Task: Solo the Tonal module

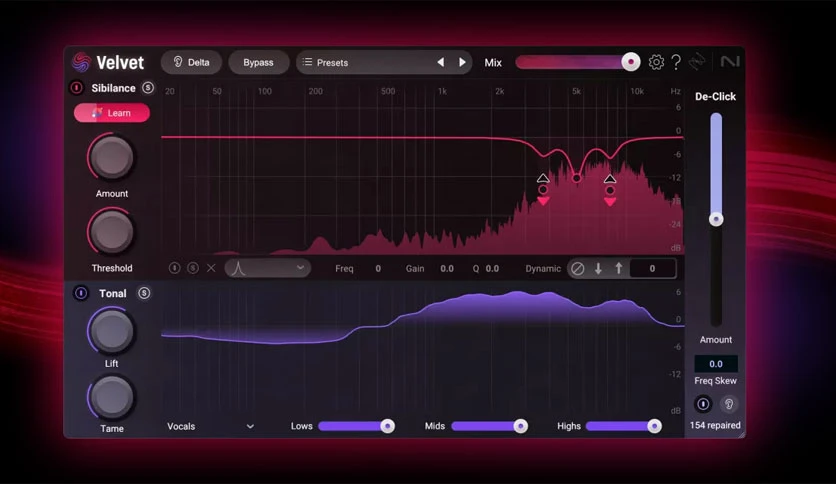Action: coord(144,293)
